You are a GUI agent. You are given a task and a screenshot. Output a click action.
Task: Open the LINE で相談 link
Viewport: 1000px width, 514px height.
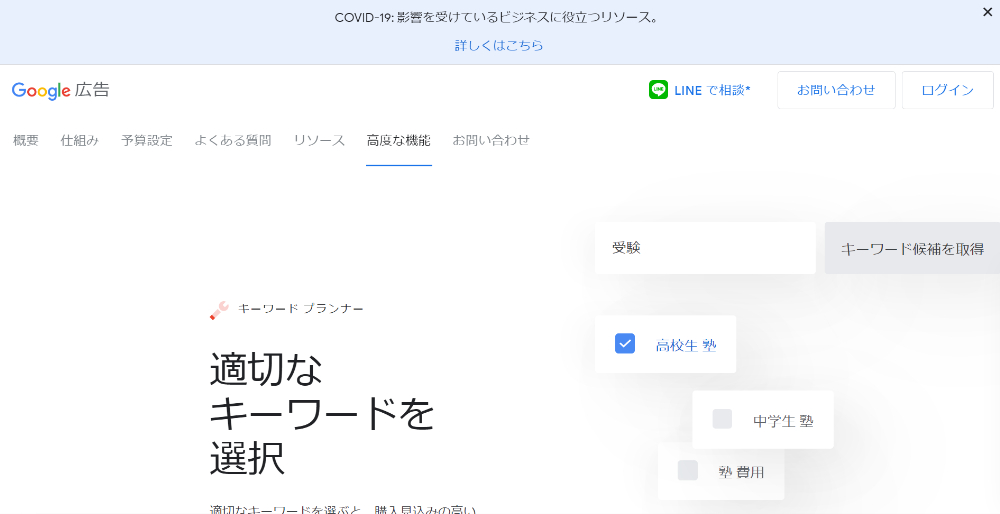(712, 91)
